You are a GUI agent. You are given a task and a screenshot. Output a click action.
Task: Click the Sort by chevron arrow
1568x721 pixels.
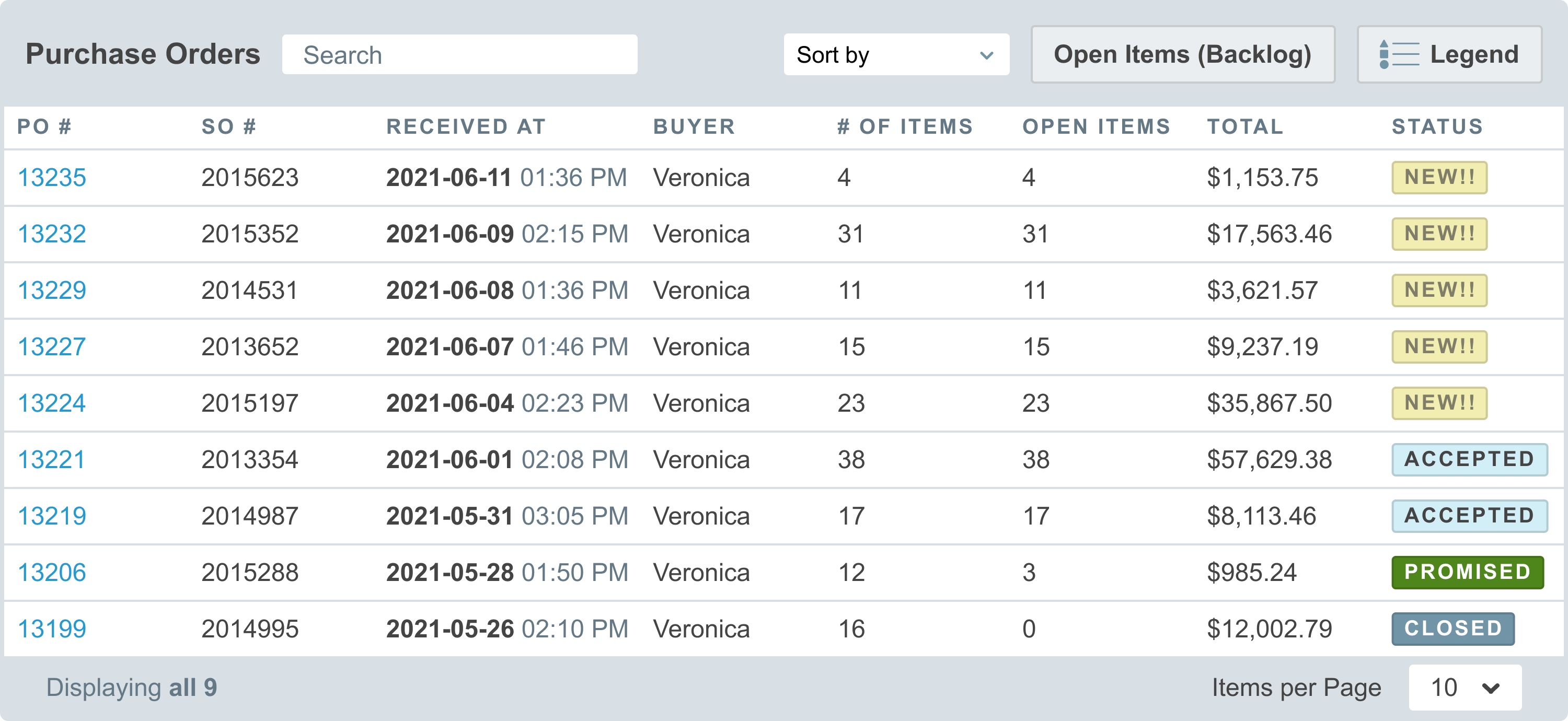pos(987,55)
